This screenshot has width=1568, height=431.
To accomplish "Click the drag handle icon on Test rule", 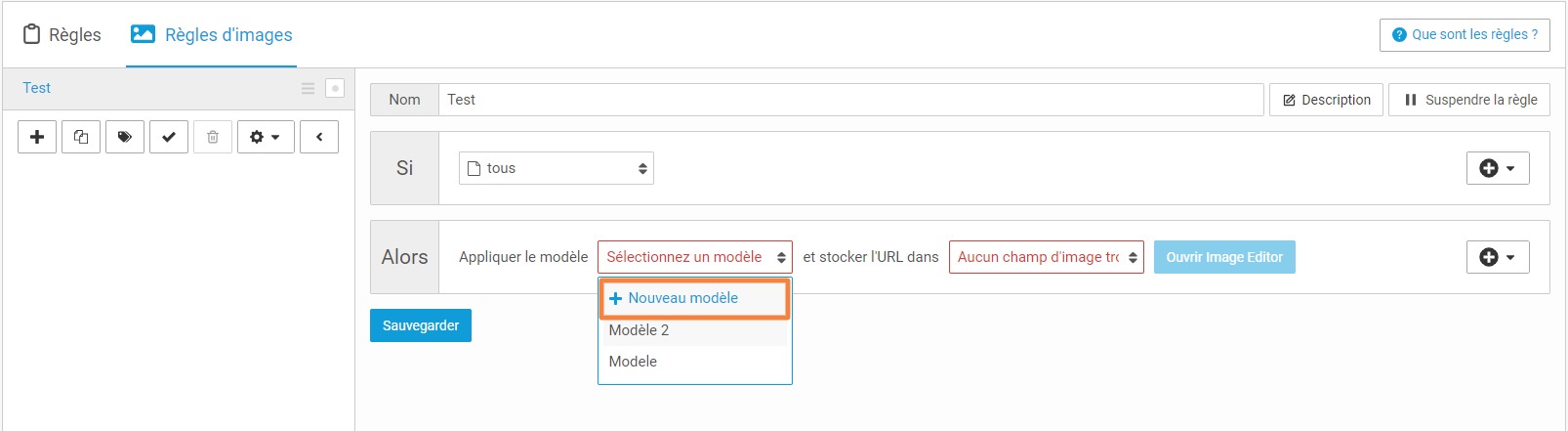I will 308,88.
